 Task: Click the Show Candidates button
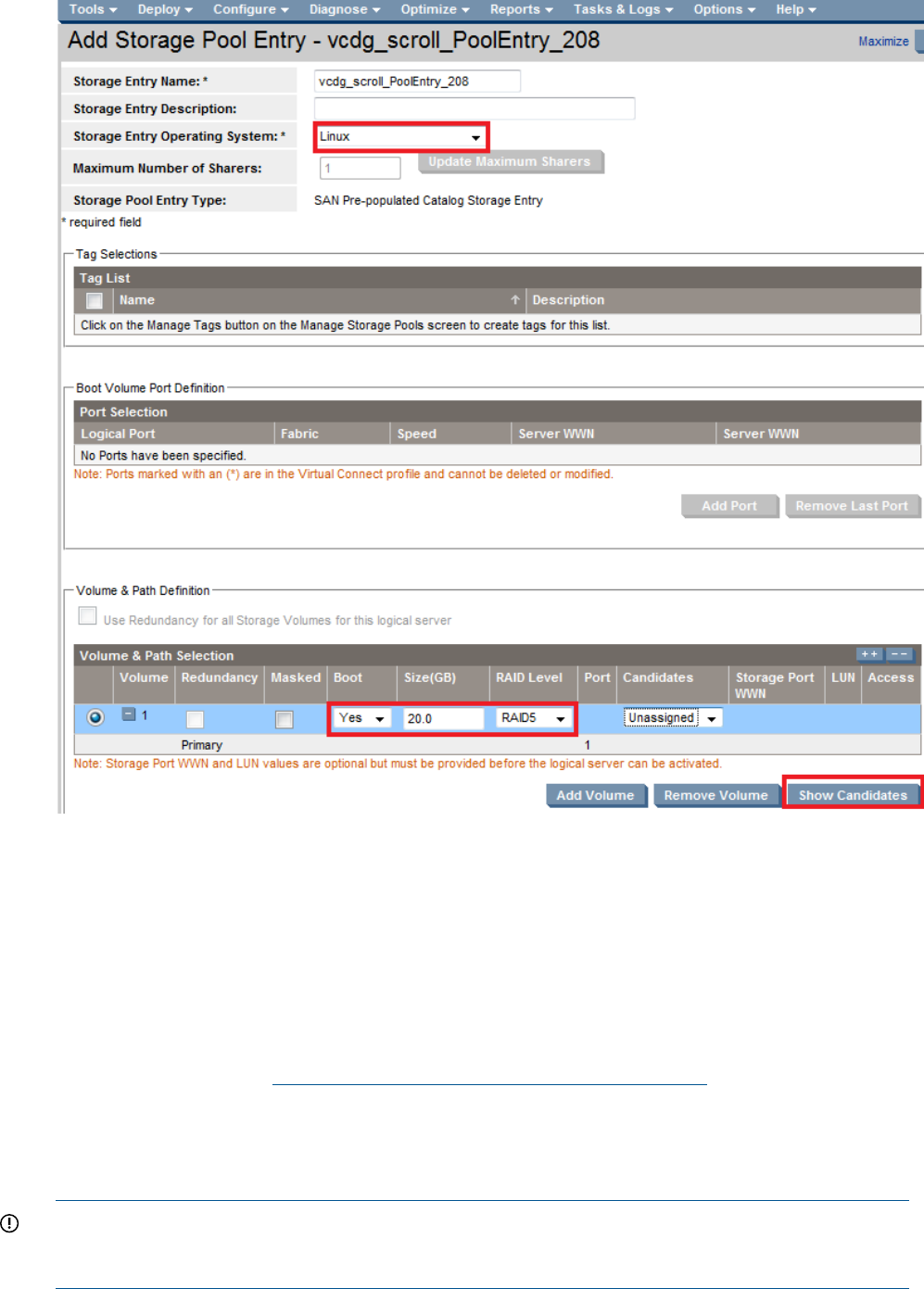click(x=853, y=795)
